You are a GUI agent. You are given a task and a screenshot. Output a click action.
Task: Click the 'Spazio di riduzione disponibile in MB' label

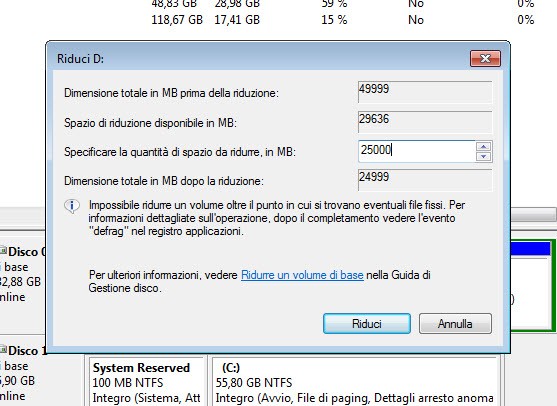pyautogui.click(x=150, y=123)
